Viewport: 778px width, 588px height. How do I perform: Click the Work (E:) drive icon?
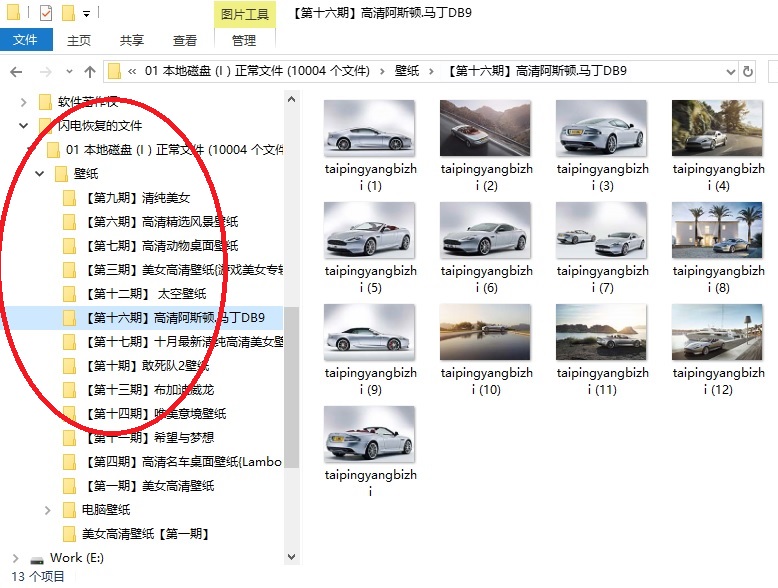click(x=37, y=558)
